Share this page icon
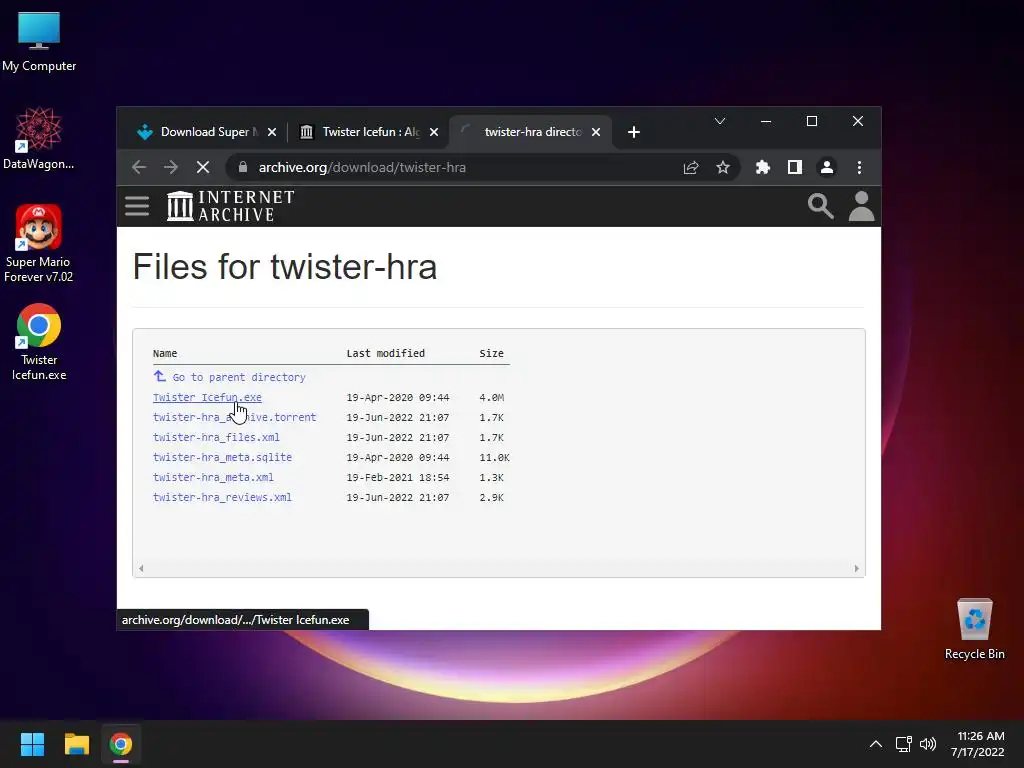 (691, 167)
